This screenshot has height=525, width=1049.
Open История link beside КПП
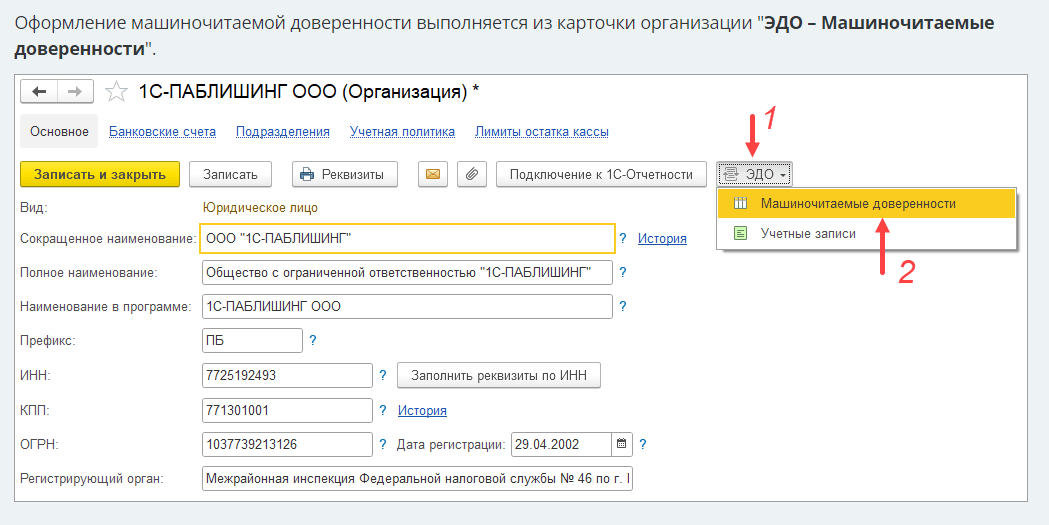pyautogui.click(x=422, y=411)
